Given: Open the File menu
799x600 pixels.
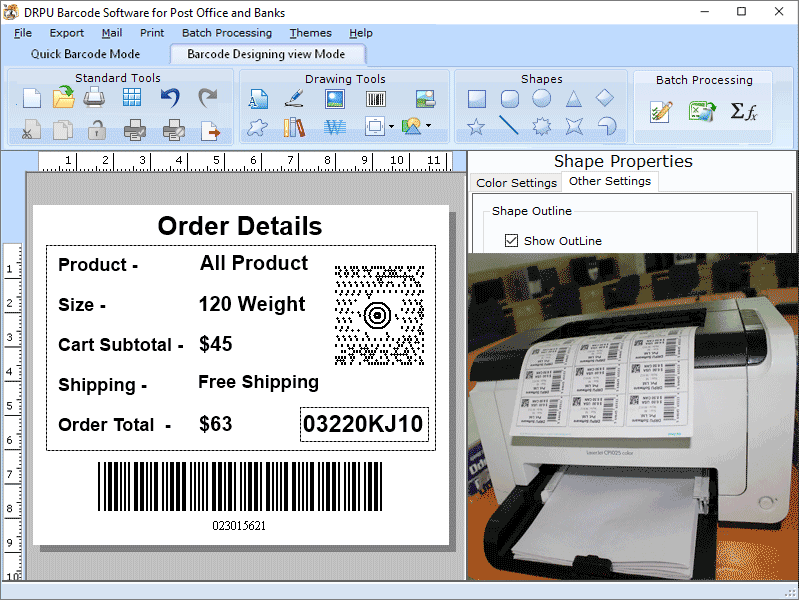Looking at the screenshot, I should click(x=23, y=33).
